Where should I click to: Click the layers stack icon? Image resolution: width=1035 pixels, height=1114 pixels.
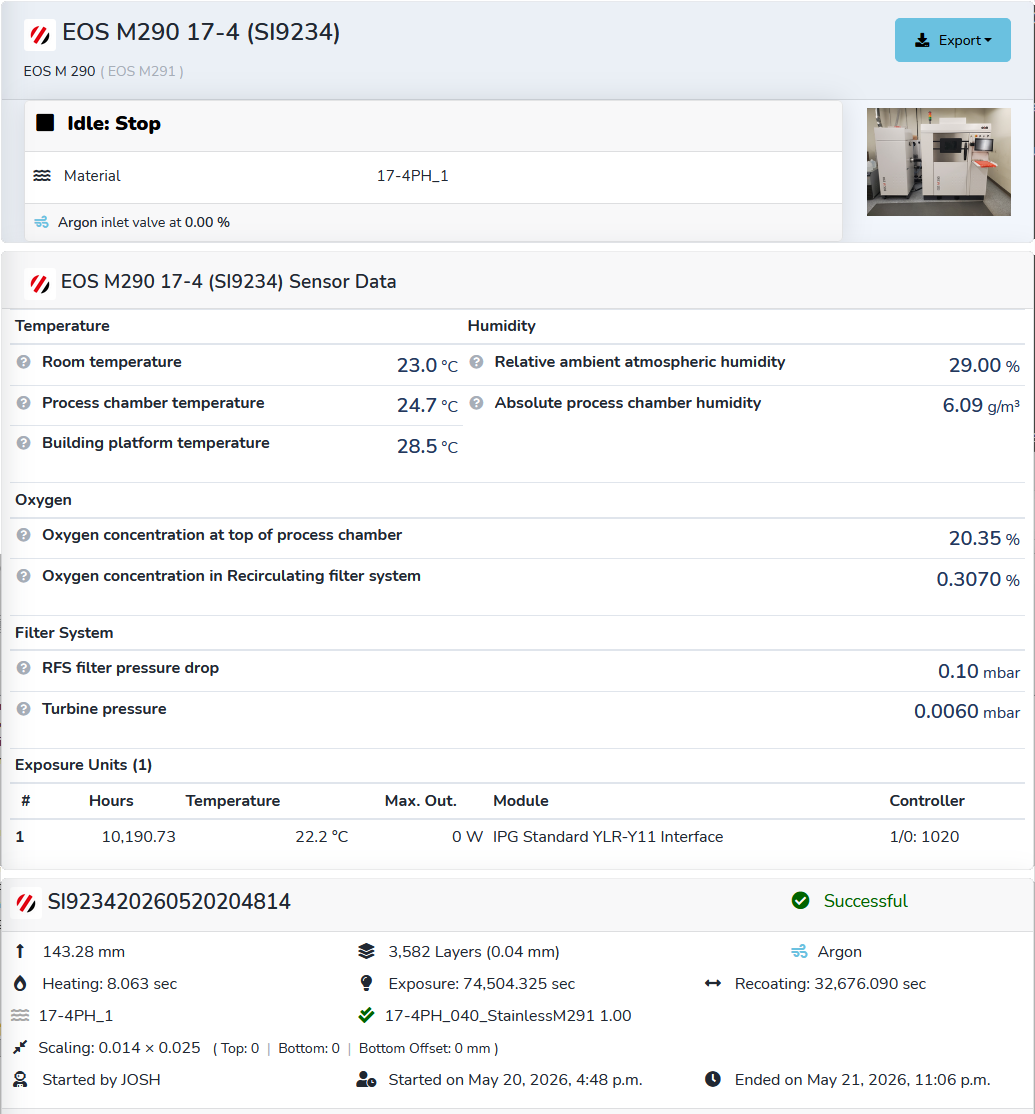[367, 951]
